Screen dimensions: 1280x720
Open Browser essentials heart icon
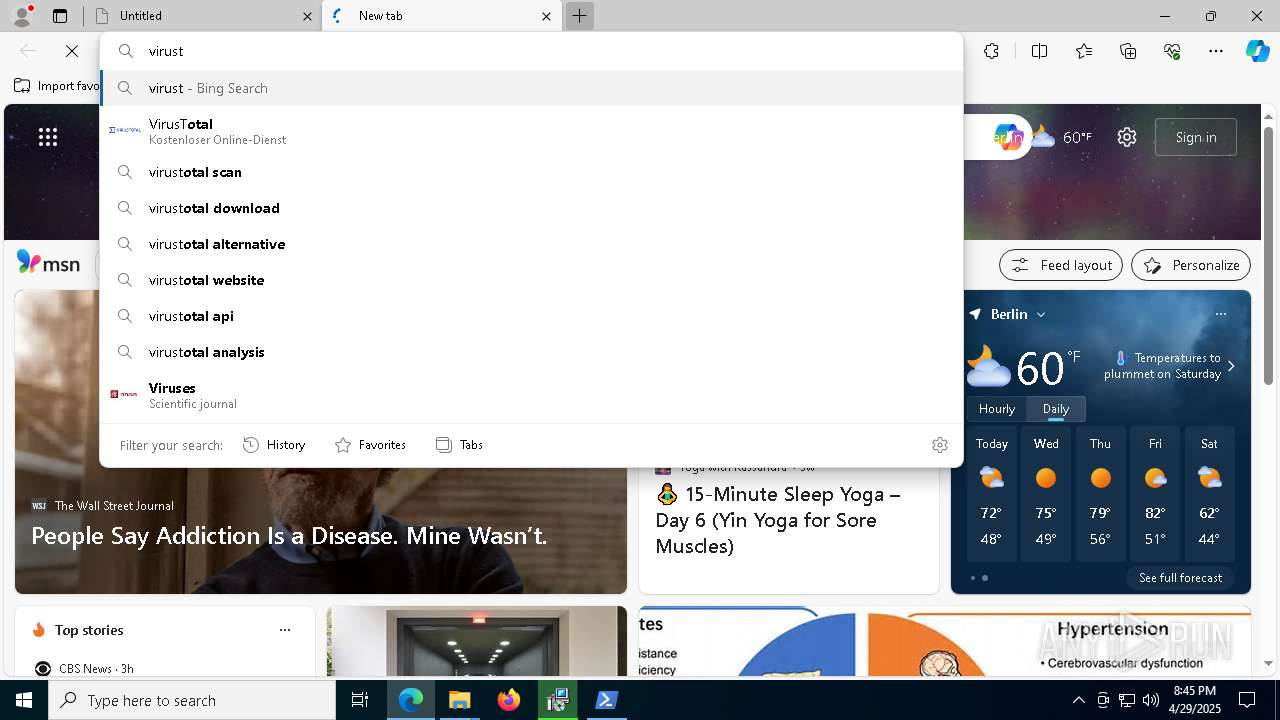[x=1172, y=51]
